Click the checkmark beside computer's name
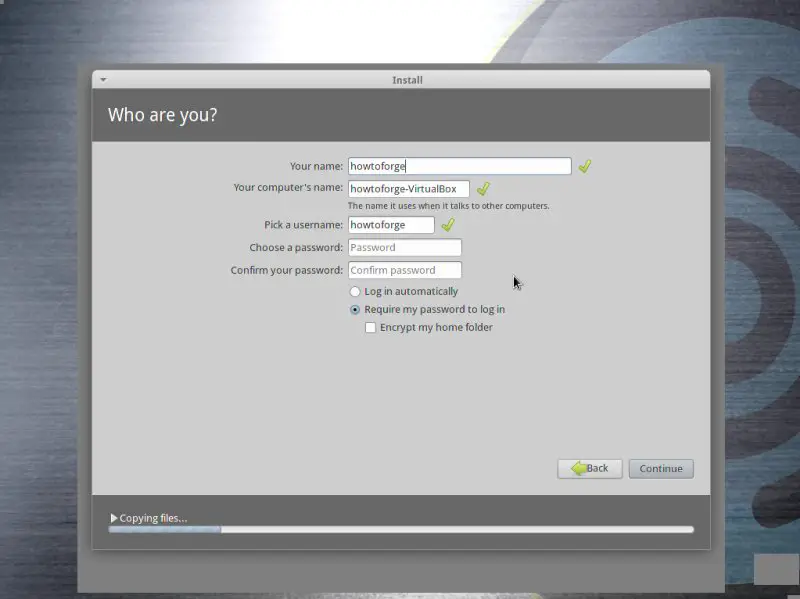 click(x=483, y=189)
